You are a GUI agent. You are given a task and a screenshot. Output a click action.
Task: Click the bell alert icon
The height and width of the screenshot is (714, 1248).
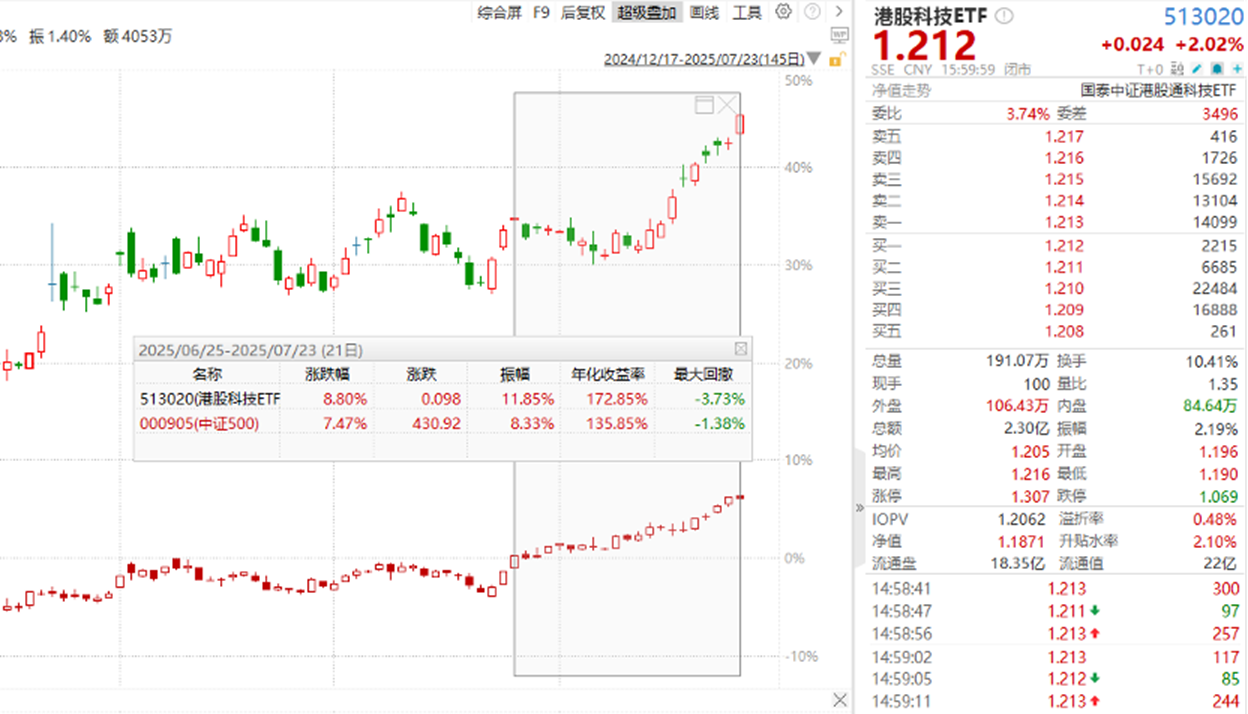pos(1216,70)
